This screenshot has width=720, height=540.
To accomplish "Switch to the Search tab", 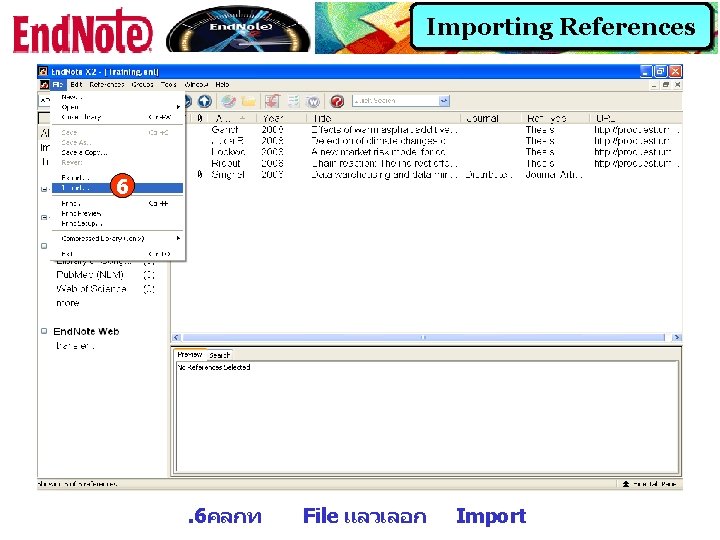I will point(219,355).
